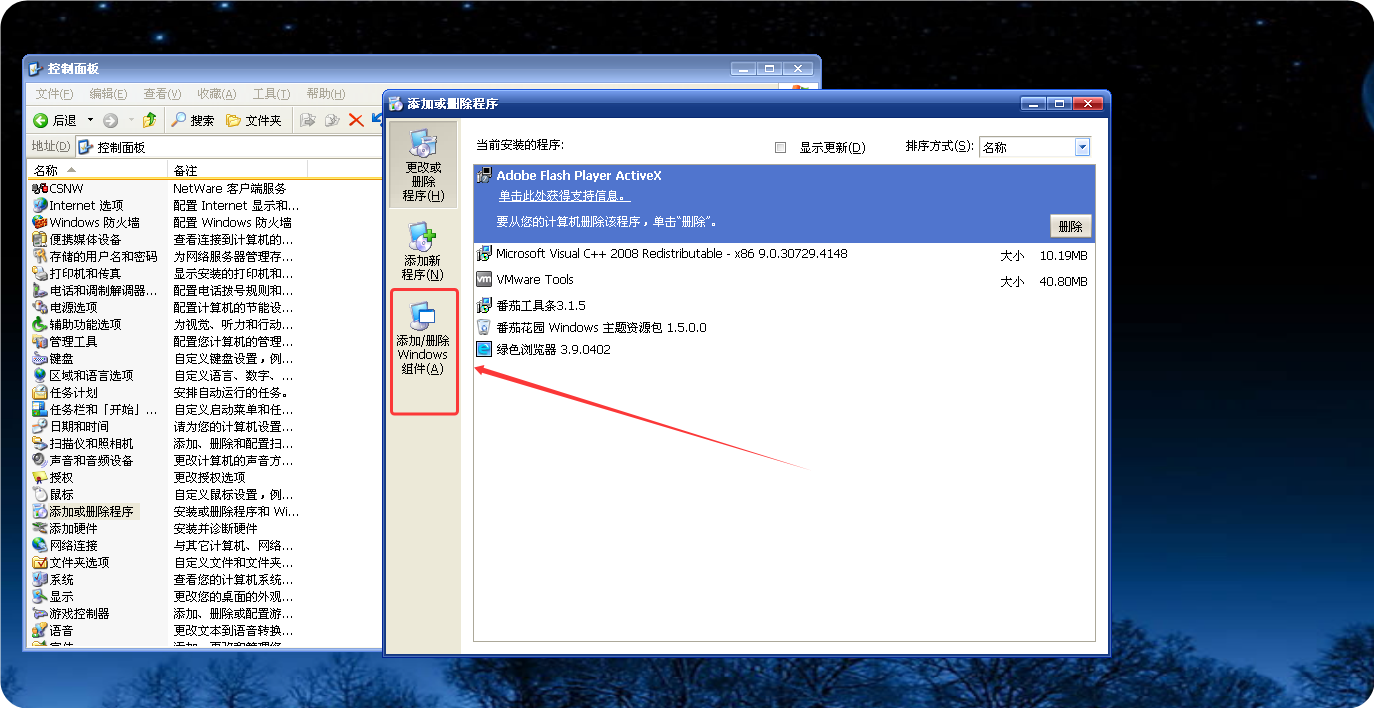Select 绿色浏览器 3.9.0402 entry
Image resolution: width=1374 pixels, height=708 pixels.
(784, 349)
